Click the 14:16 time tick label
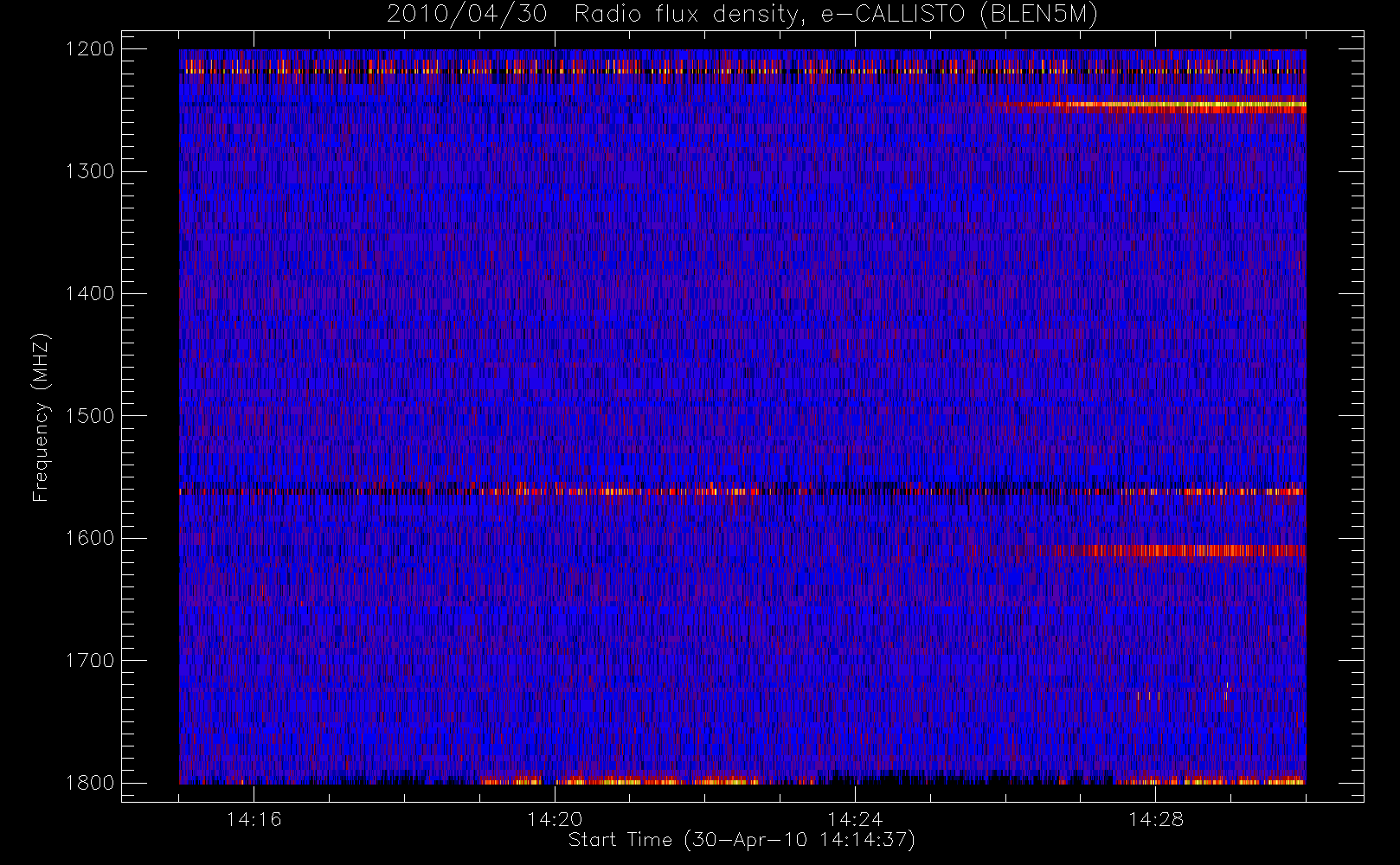 point(254,819)
